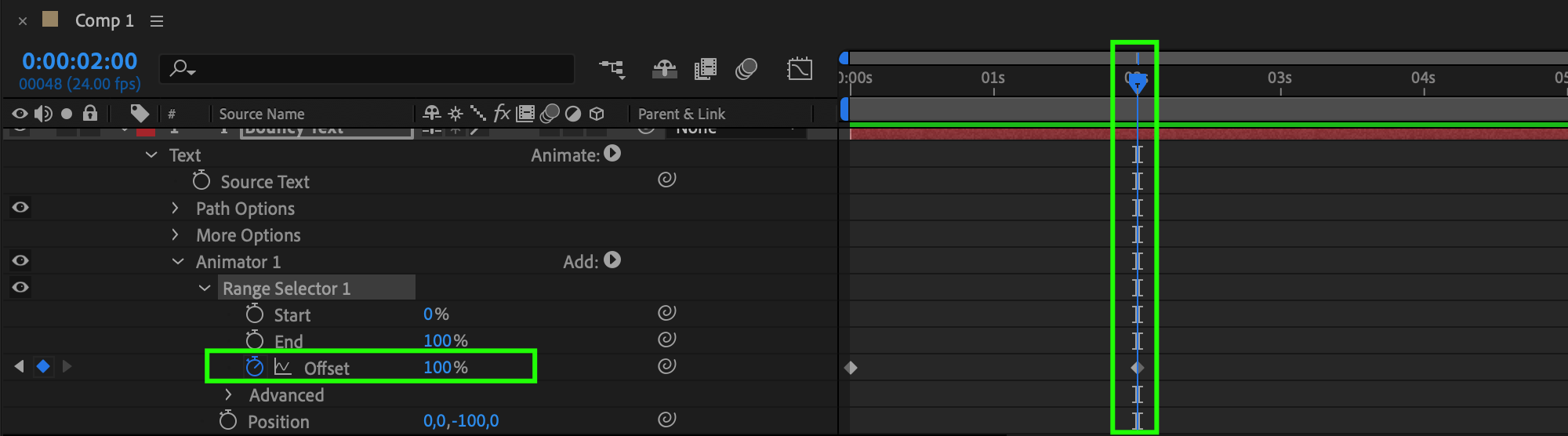Enable frame blending for the composition
This screenshot has height=436, width=1568.
coord(706,70)
